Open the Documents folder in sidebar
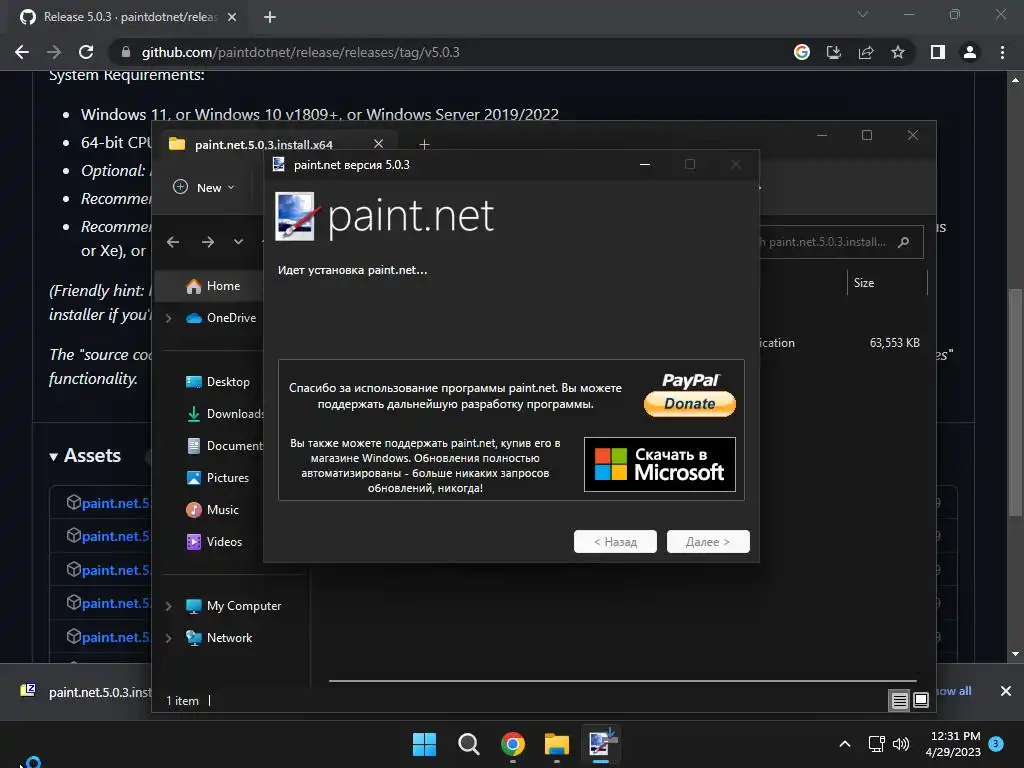Screen dimensions: 1024x768 [x=224, y=446]
